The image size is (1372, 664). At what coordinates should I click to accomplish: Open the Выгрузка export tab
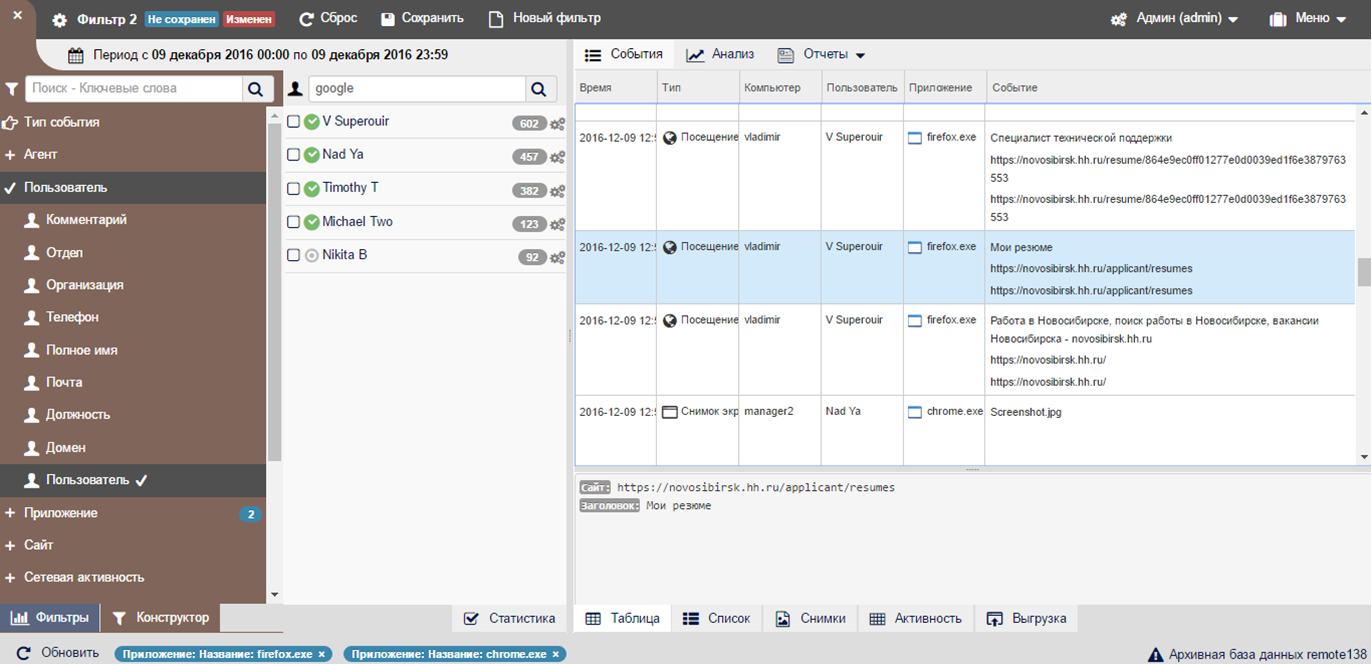click(1027, 619)
